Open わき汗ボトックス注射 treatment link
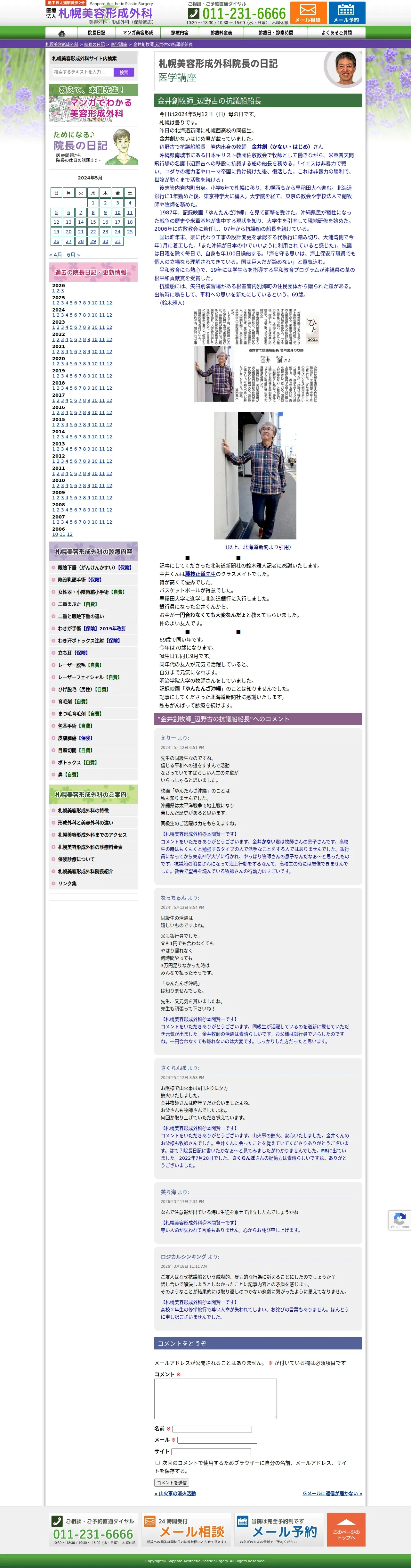Screen dimensions: 411x1568 point(89,640)
